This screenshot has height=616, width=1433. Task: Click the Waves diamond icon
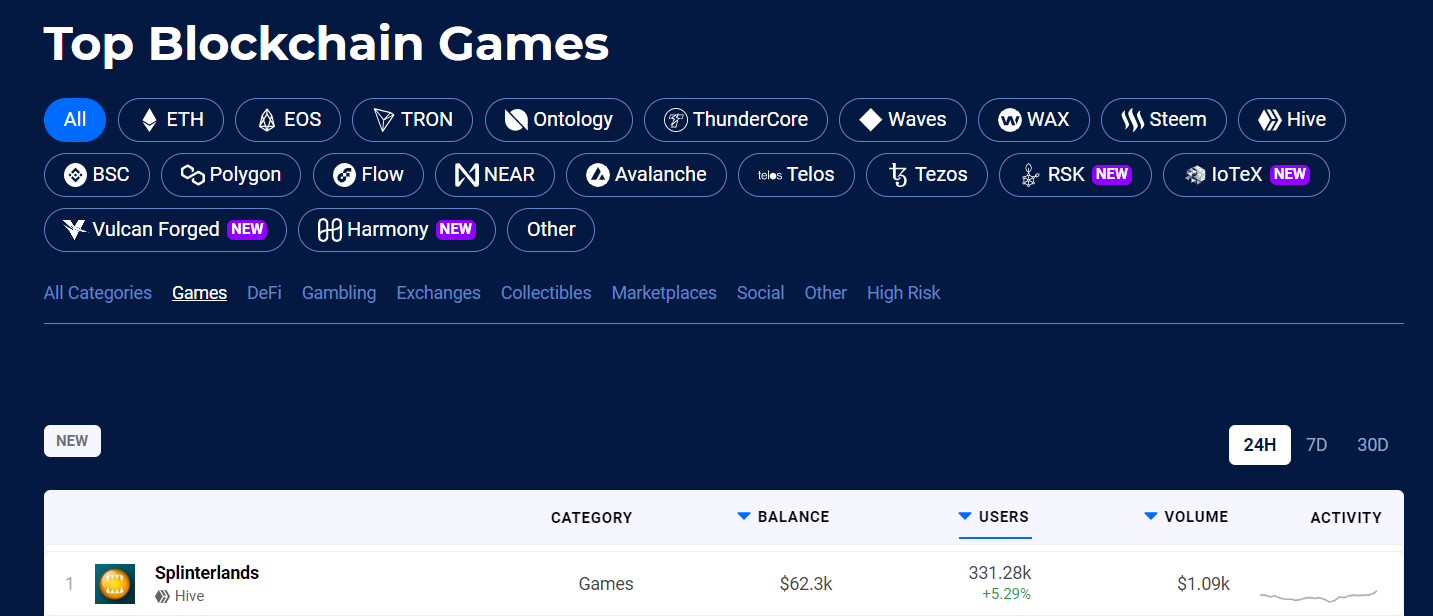[871, 120]
